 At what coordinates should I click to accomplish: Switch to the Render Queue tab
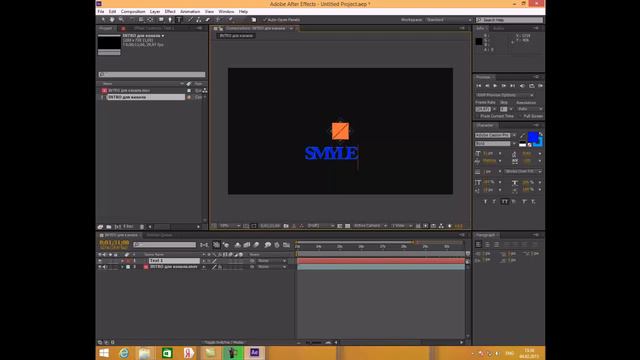159,235
